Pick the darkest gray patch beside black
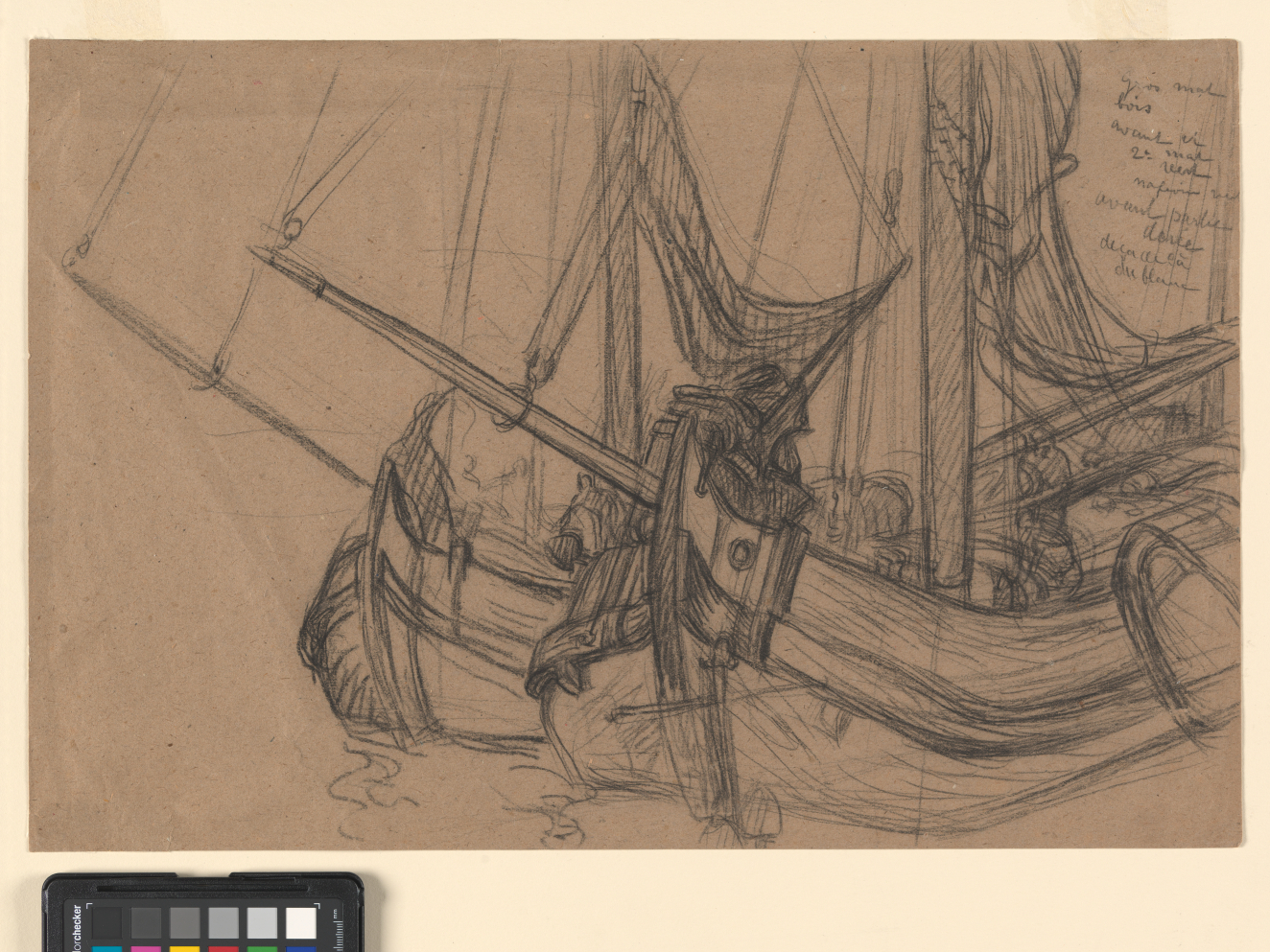Image resolution: width=1270 pixels, height=952 pixels. point(145,923)
